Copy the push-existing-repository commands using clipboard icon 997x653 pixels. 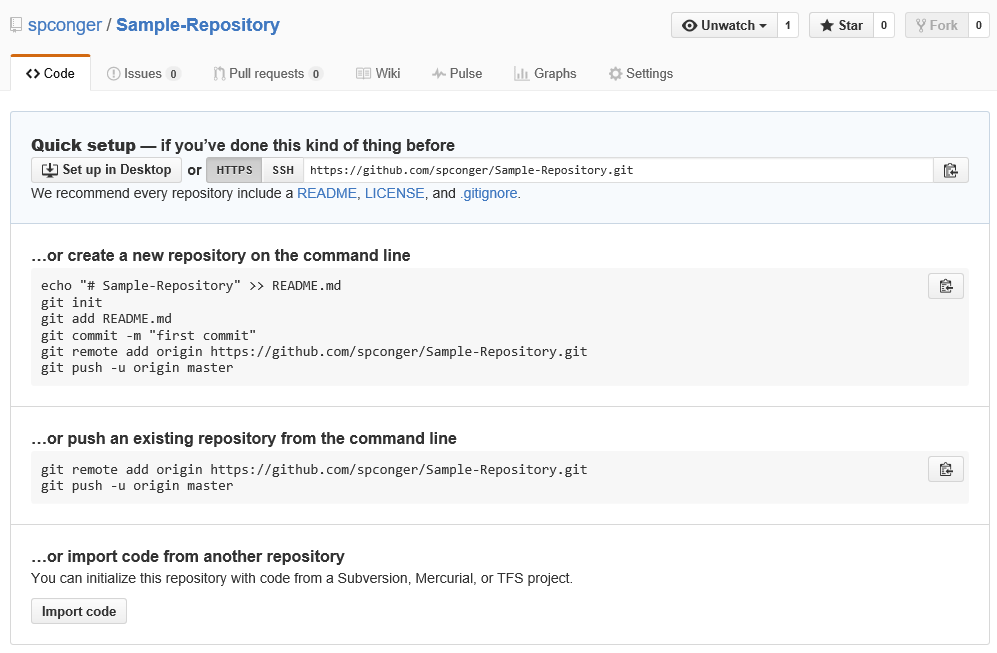[946, 468]
